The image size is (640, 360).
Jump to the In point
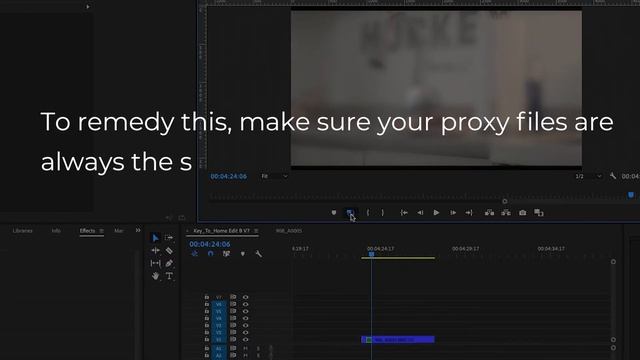pyautogui.click(x=404, y=213)
